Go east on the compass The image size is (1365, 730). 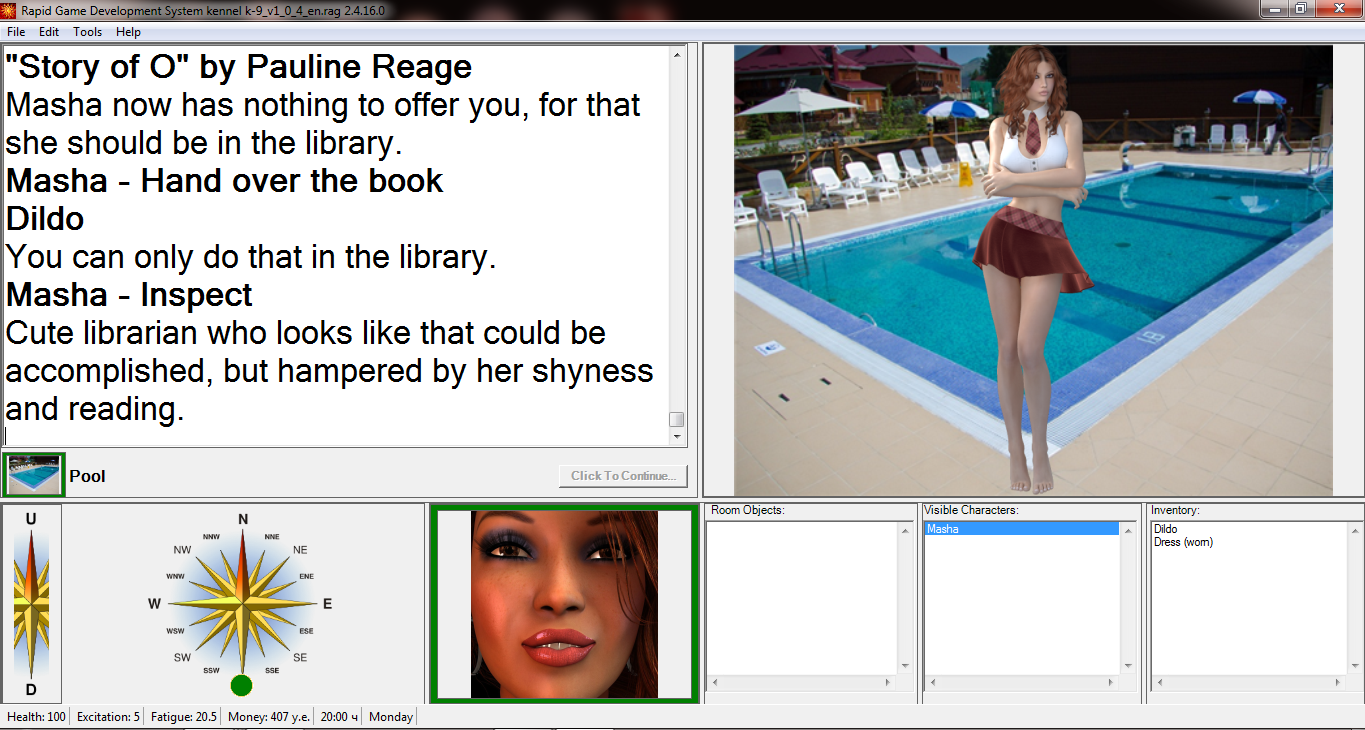tap(327, 604)
